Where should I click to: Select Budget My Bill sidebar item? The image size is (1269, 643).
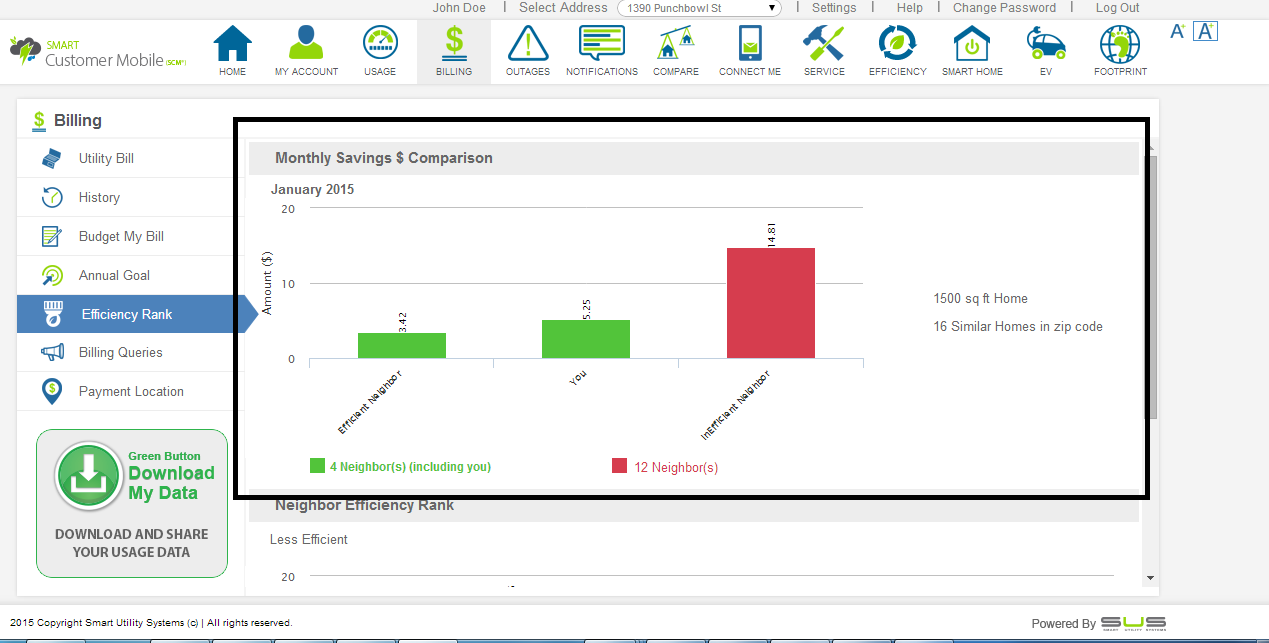tap(121, 236)
